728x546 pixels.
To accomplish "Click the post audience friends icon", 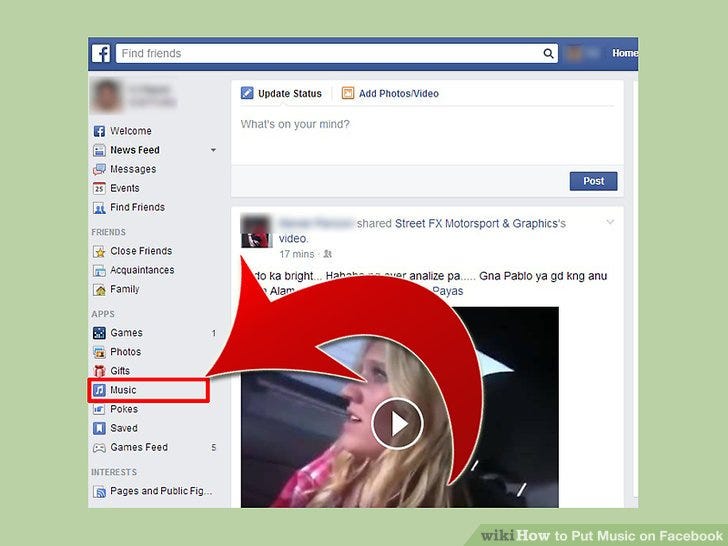I will [x=327, y=254].
